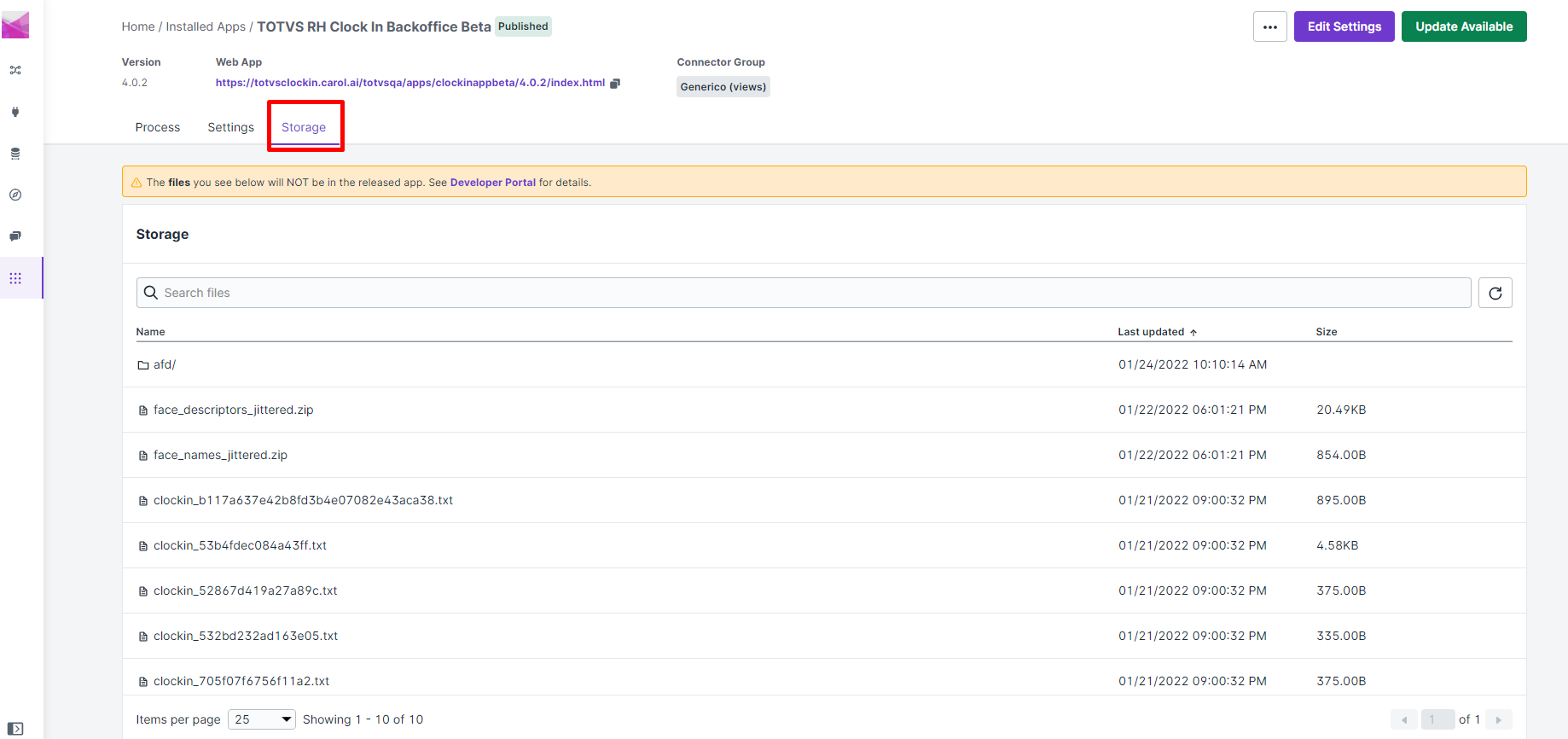The height and width of the screenshot is (739, 1568).
Task: Expand the sidebar with the bottom toggle icon
Action: click(15, 729)
